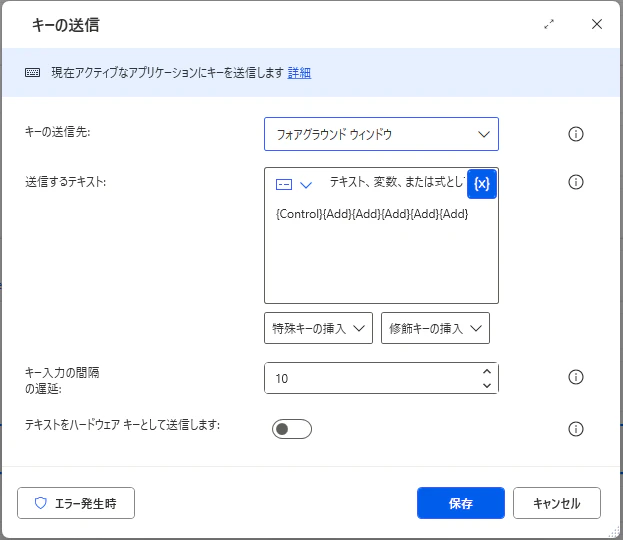
Task: Increase the key delay with up arrow
Action: click(487, 372)
